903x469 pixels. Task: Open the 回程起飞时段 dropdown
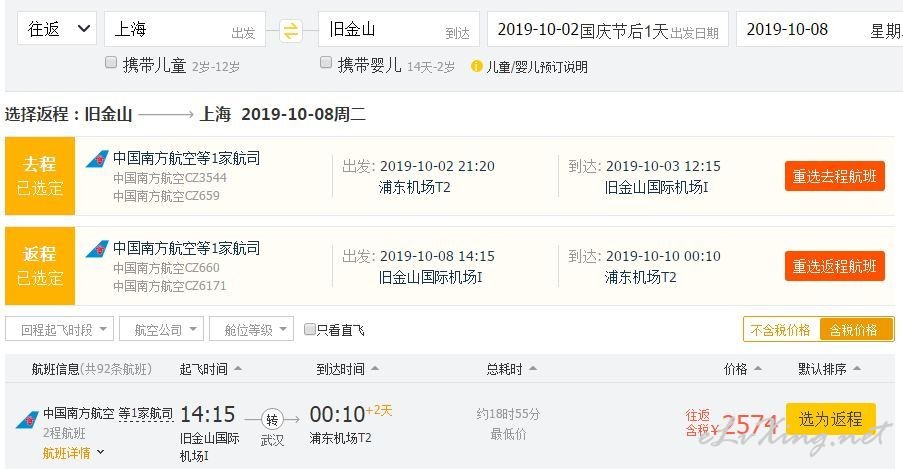coord(59,329)
